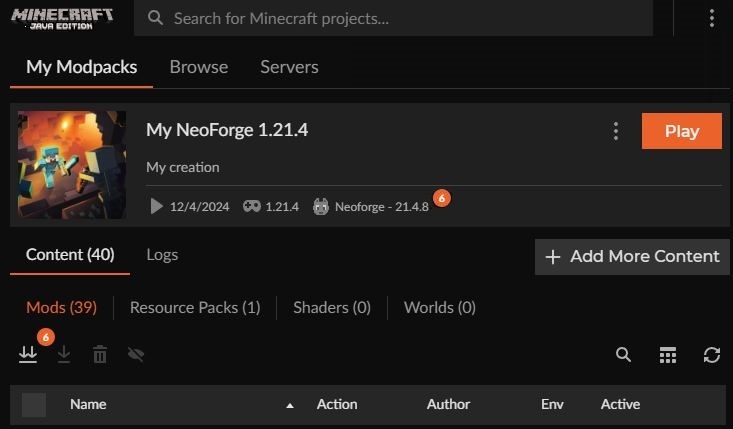
Task: Open modpack three-dot options menu
Action: (x=616, y=131)
